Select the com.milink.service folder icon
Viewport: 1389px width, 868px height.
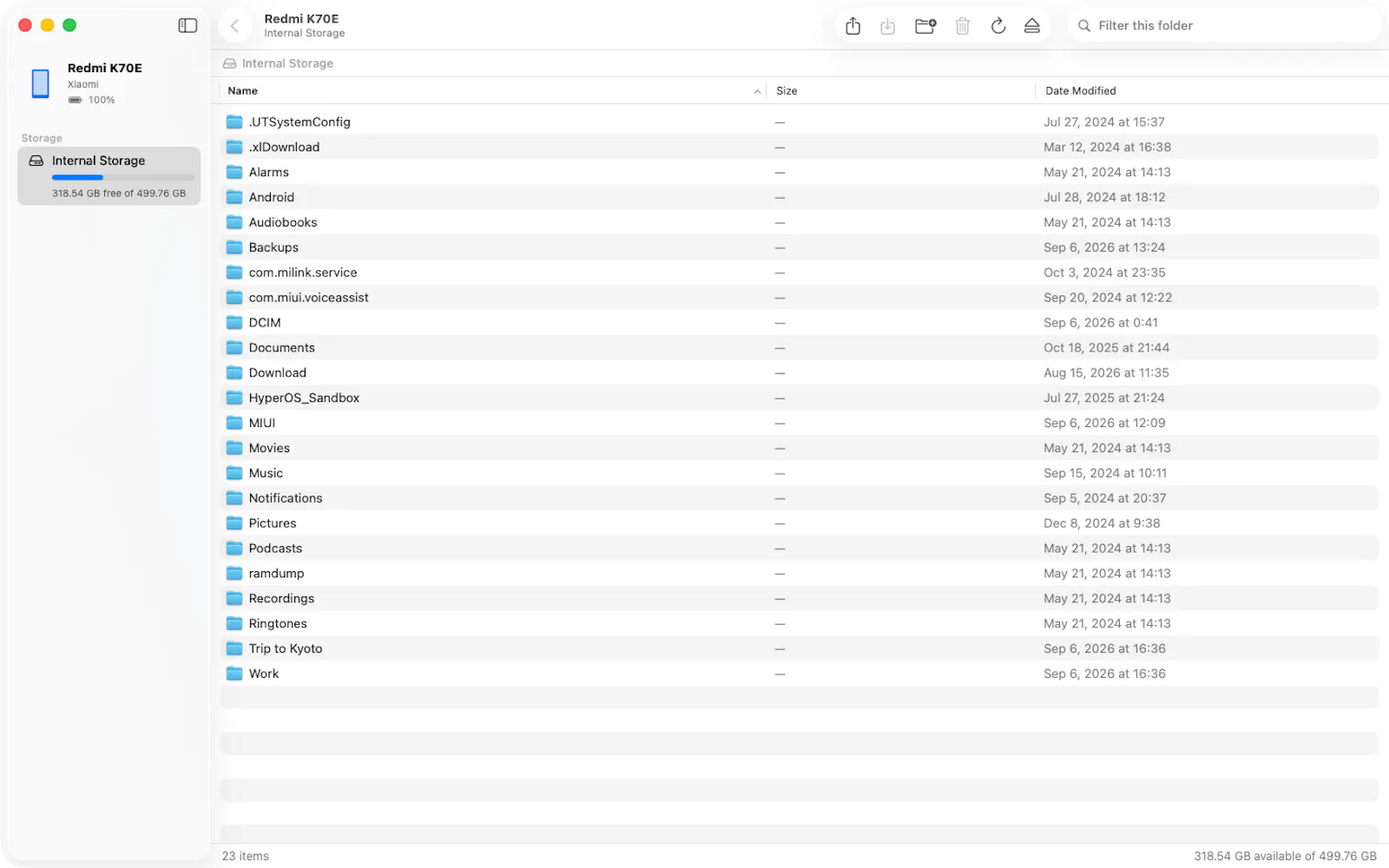234,273
